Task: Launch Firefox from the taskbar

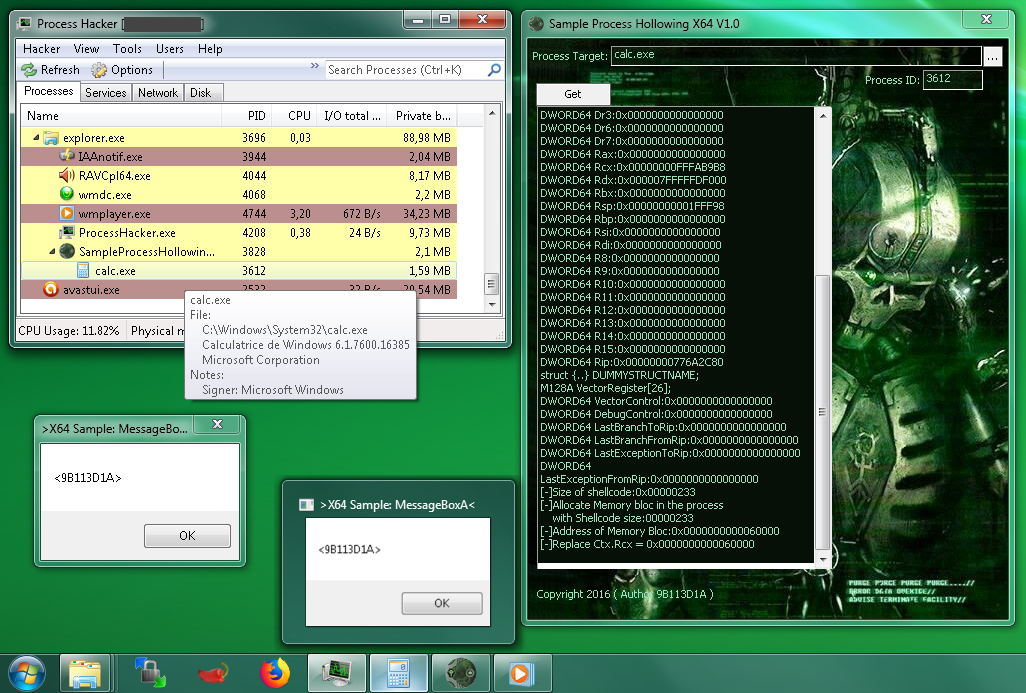Action: (275, 673)
